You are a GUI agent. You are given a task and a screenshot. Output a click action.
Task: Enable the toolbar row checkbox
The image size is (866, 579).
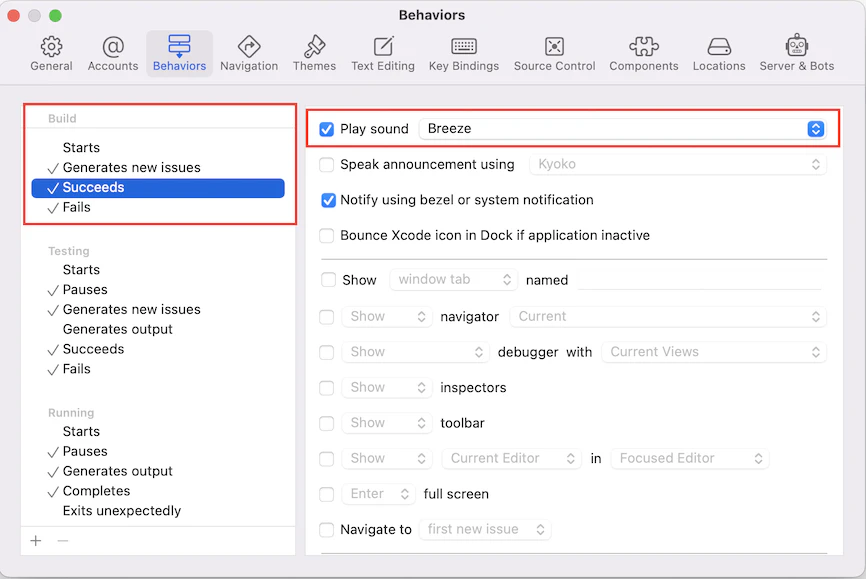click(x=326, y=423)
